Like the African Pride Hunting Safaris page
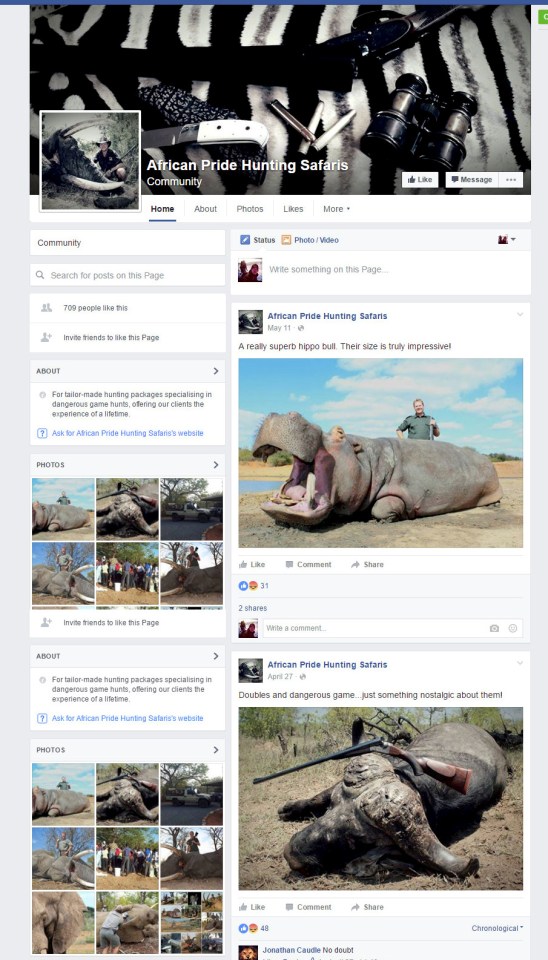Screen dimensions: 548x960 click(420, 179)
